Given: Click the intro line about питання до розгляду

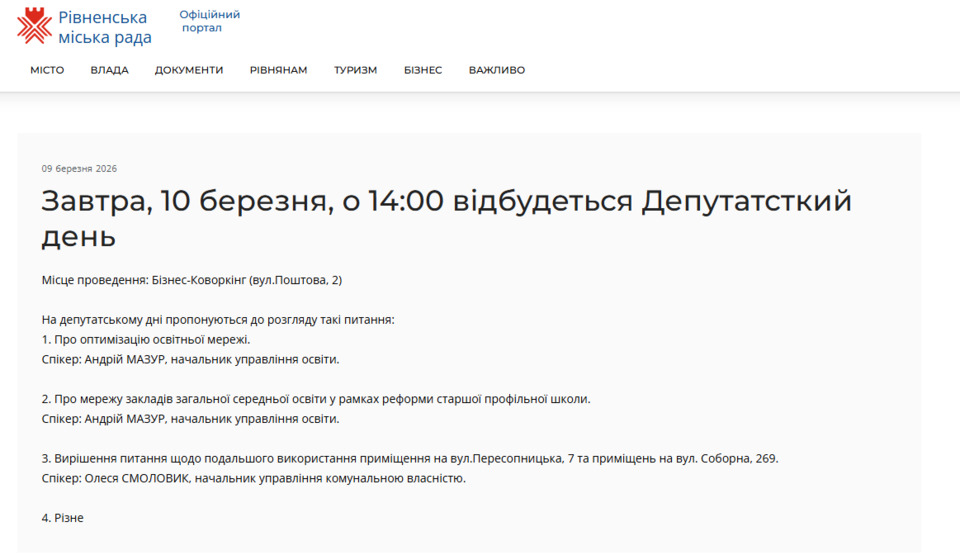Looking at the screenshot, I should (218, 320).
